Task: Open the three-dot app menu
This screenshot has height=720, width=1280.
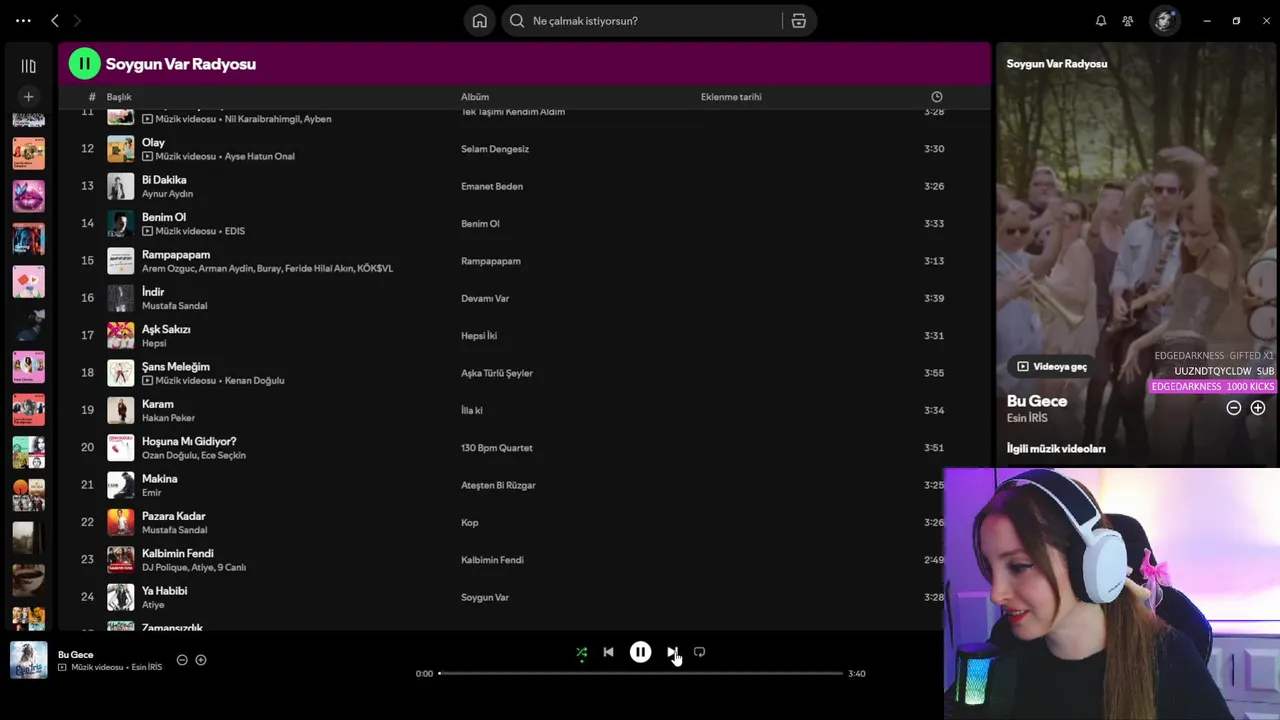Action: [x=23, y=20]
